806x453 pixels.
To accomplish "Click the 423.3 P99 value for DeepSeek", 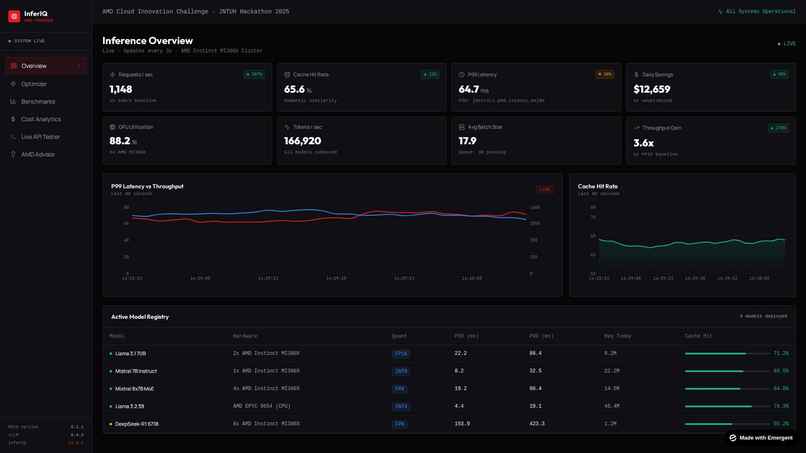I will pyautogui.click(x=537, y=424).
